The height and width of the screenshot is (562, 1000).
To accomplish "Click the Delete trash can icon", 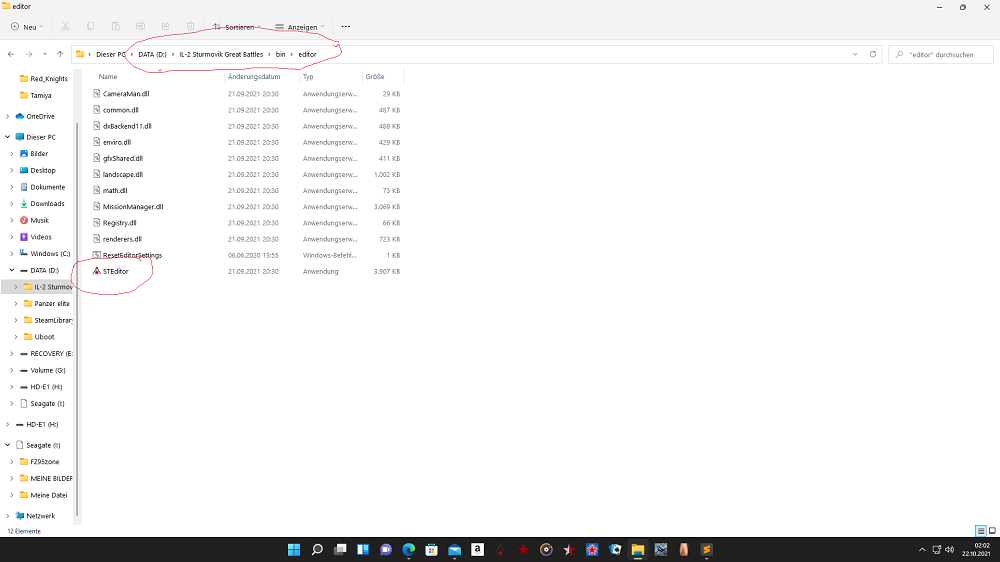I will 190,26.
